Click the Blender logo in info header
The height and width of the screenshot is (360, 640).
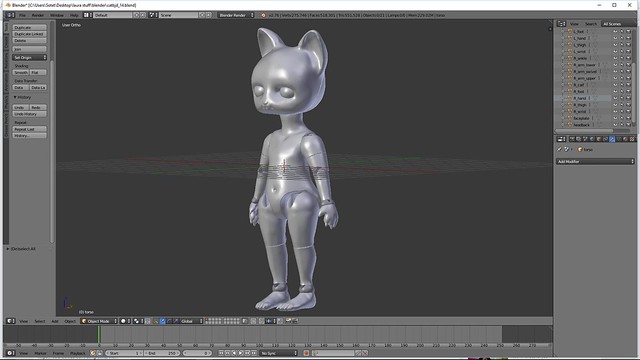coord(263,15)
